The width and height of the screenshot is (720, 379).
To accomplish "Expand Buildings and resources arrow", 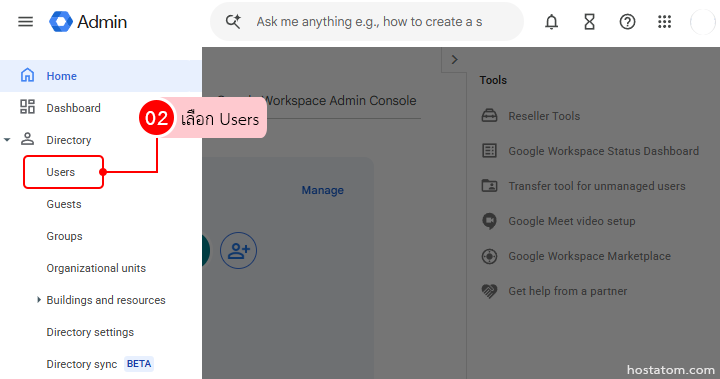I will [39, 300].
